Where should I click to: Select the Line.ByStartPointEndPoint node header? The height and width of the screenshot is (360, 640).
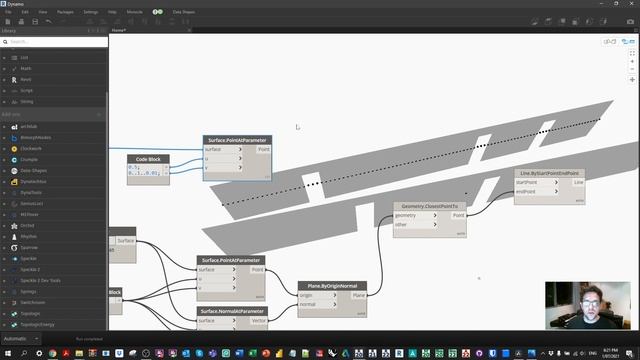click(x=549, y=173)
